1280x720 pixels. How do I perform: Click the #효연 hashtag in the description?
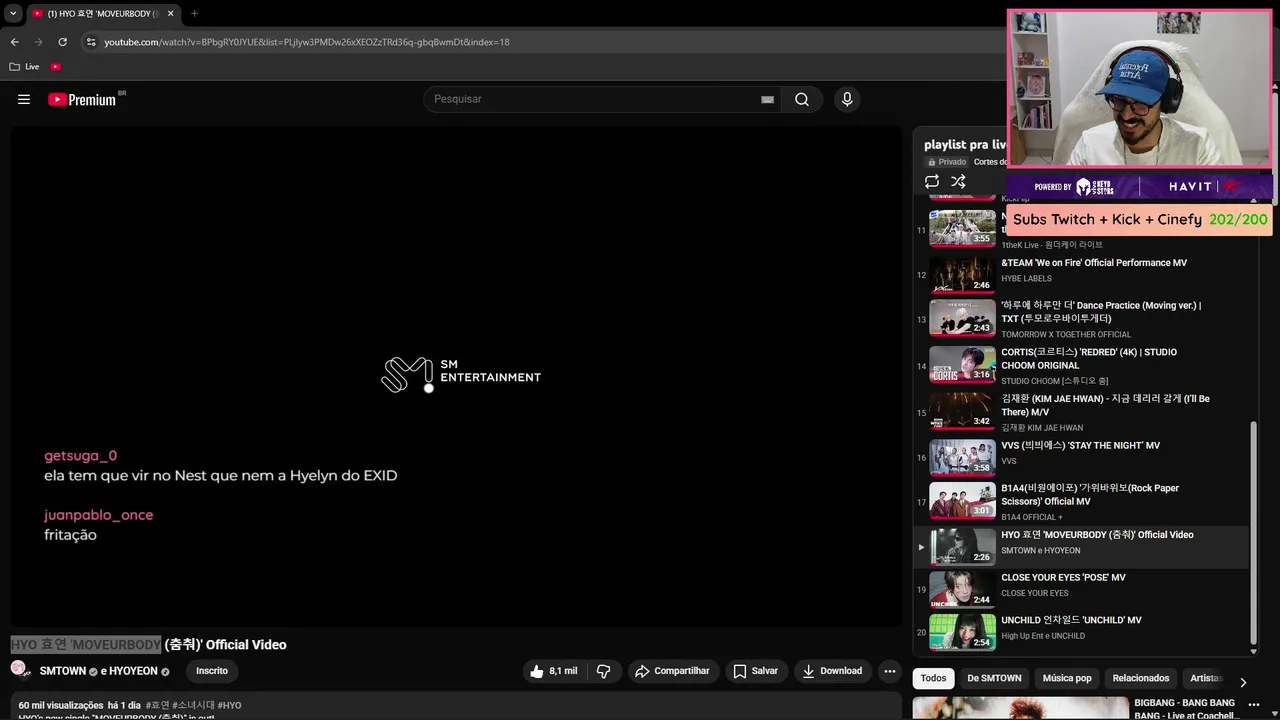pos(157,705)
